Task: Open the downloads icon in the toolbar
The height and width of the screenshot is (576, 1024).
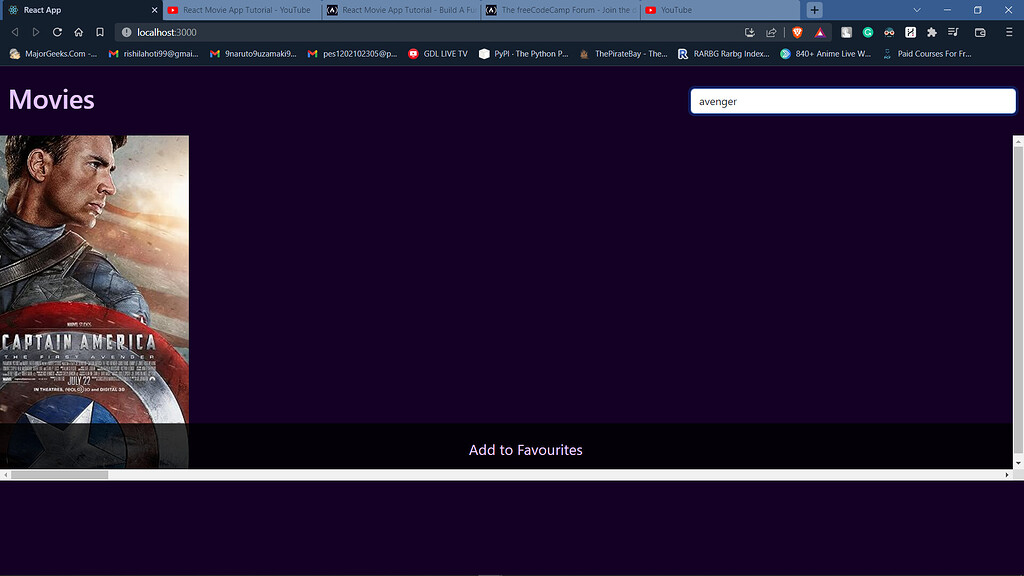Action: tap(750, 32)
